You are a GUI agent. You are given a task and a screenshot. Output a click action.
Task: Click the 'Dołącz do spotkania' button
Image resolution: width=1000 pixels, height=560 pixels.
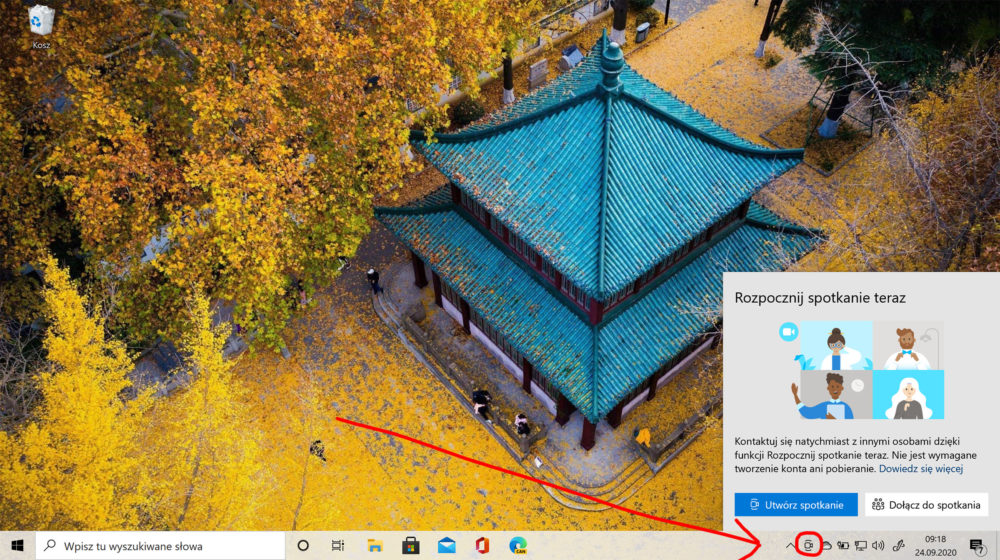tap(926, 505)
